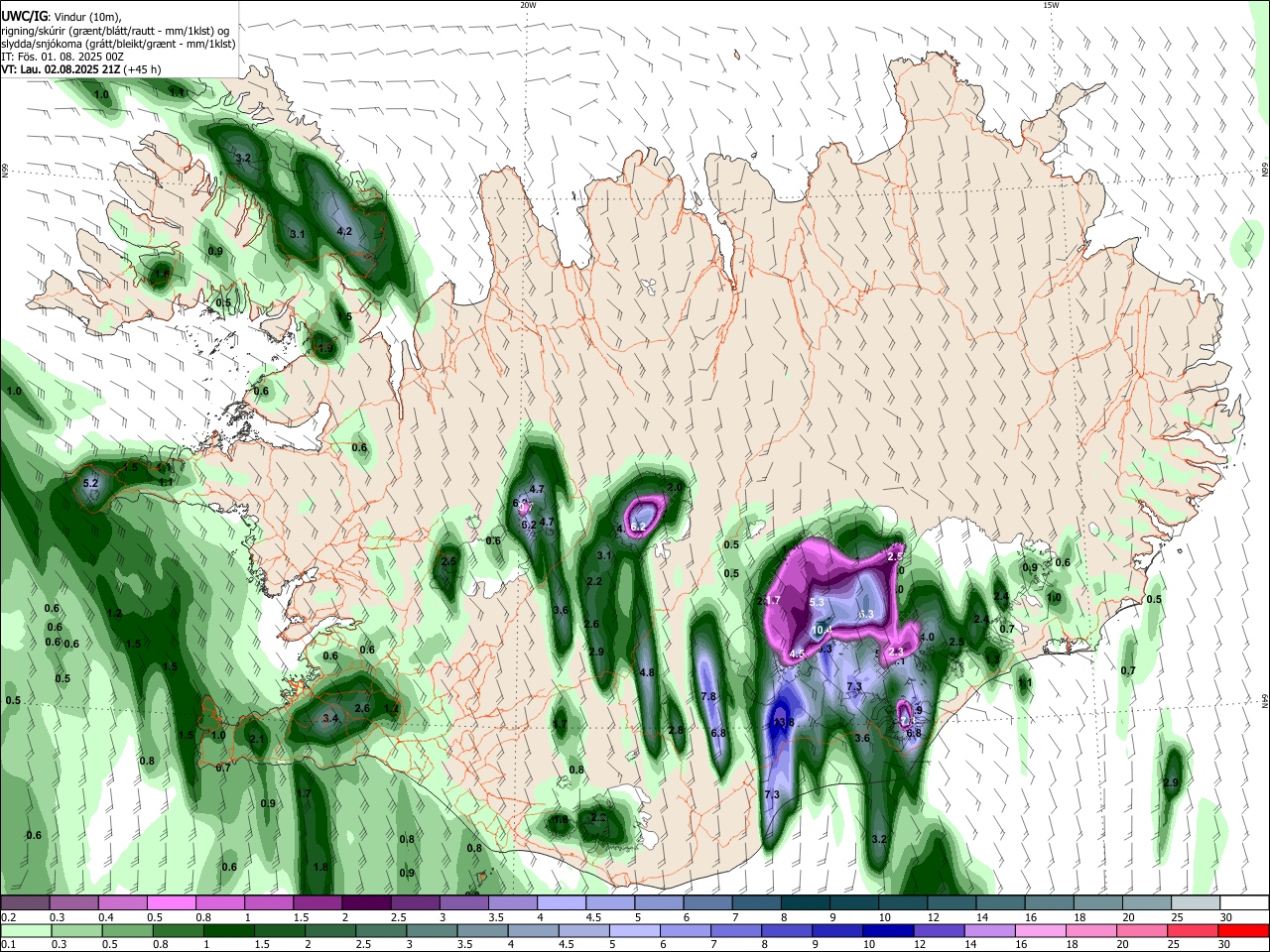Select the 64N latitude label on right edge
The height and width of the screenshot is (952, 1270).
(1265, 700)
